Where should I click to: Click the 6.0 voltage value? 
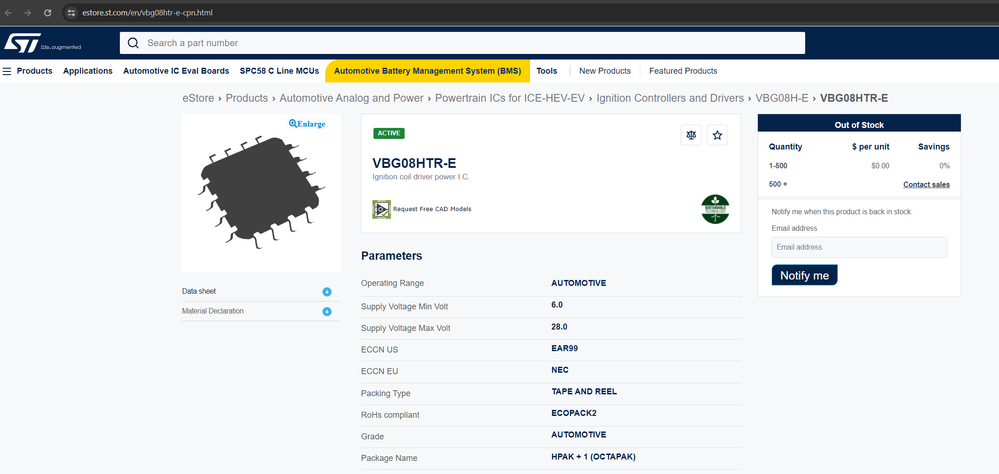point(557,305)
